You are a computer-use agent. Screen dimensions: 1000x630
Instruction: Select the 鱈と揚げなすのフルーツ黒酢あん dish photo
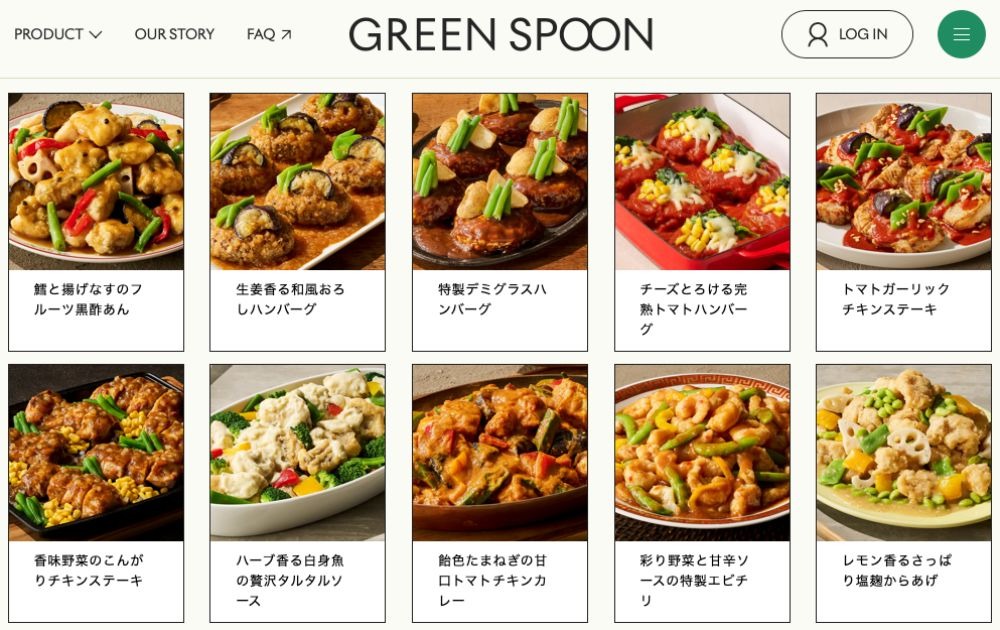click(x=96, y=182)
